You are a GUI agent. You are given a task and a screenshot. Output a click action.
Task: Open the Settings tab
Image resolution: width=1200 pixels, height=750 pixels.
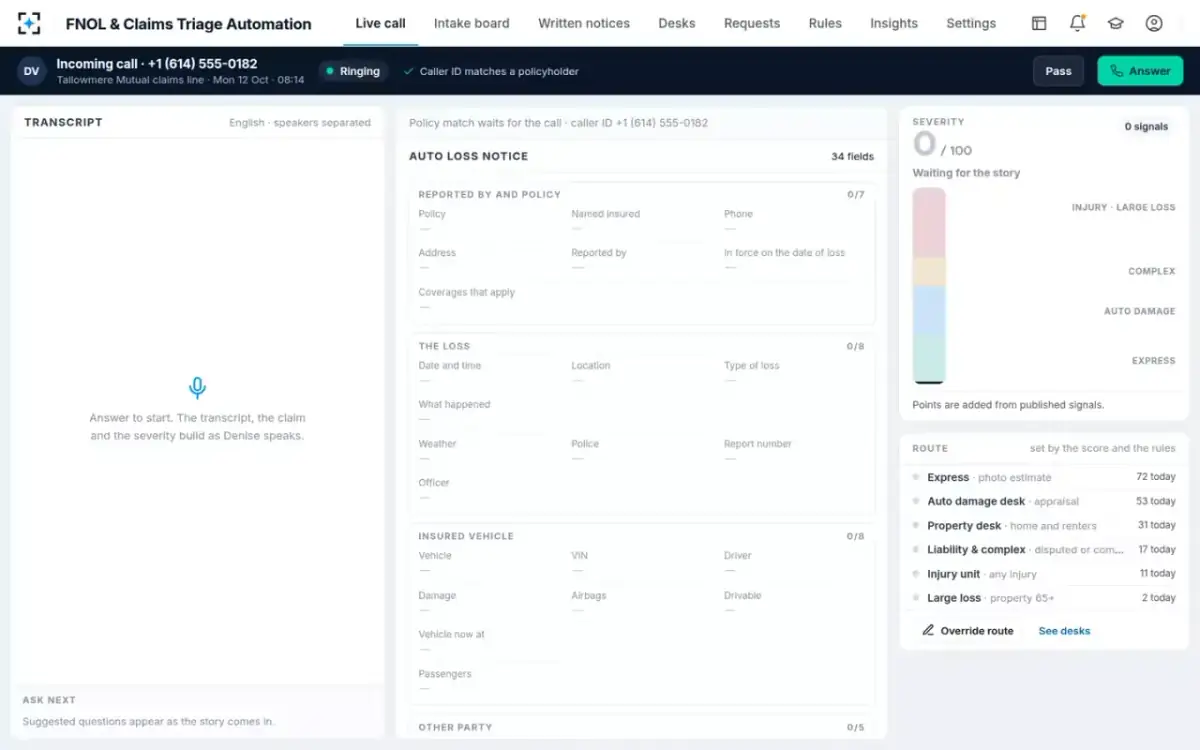pyautogui.click(x=971, y=23)
